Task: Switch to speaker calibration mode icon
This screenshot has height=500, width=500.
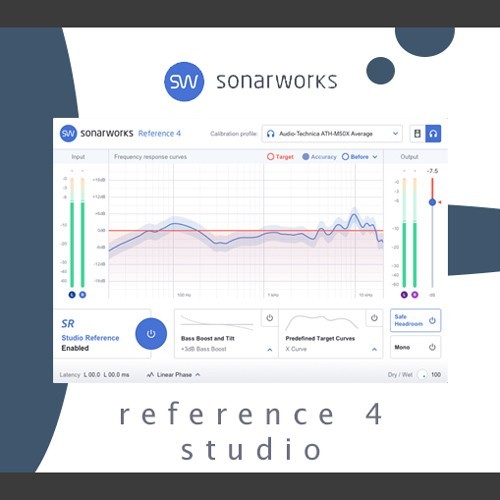Action: tap(417, 134)
